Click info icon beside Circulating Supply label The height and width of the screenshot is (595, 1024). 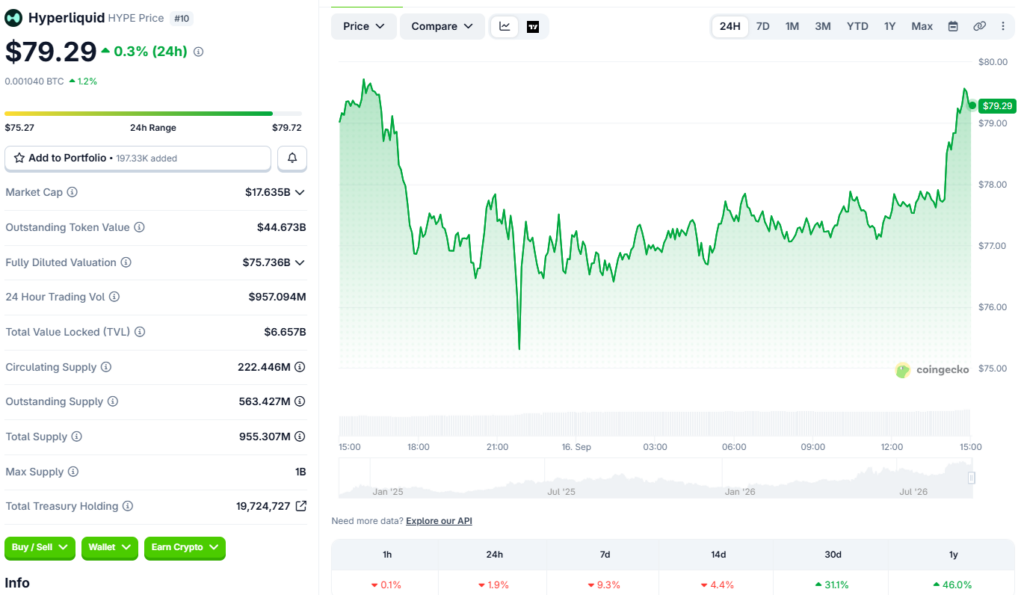click(106, 367)
